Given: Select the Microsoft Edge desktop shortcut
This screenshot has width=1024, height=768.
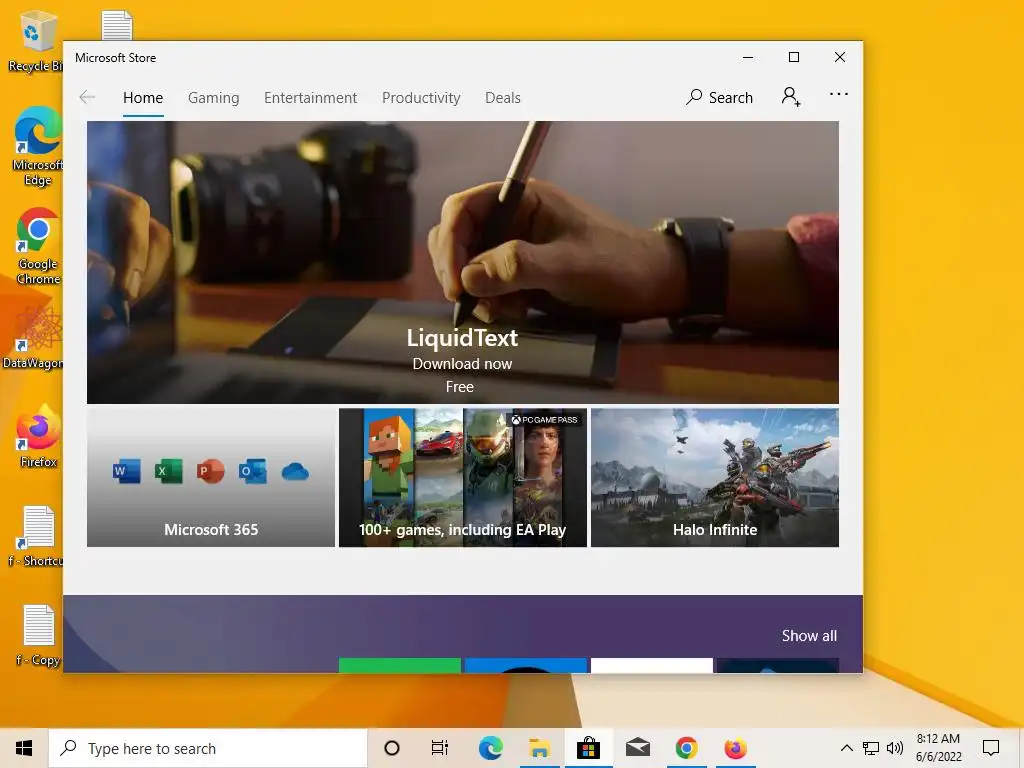Looking at the screenshot, I should coord(37,146).
